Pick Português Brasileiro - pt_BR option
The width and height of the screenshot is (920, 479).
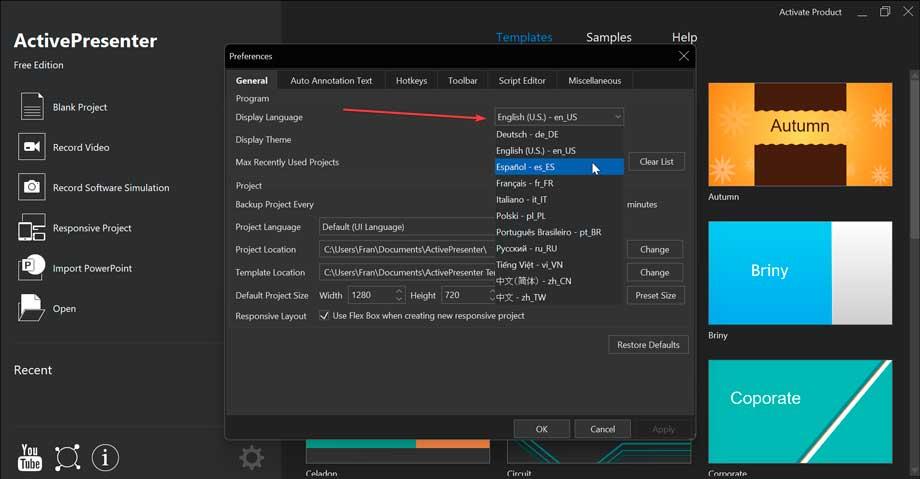[559, 232]
